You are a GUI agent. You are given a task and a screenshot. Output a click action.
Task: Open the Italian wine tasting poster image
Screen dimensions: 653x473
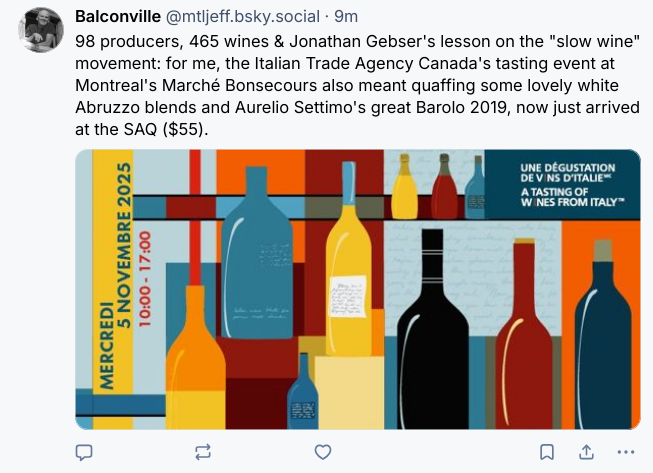click(357, 290)
